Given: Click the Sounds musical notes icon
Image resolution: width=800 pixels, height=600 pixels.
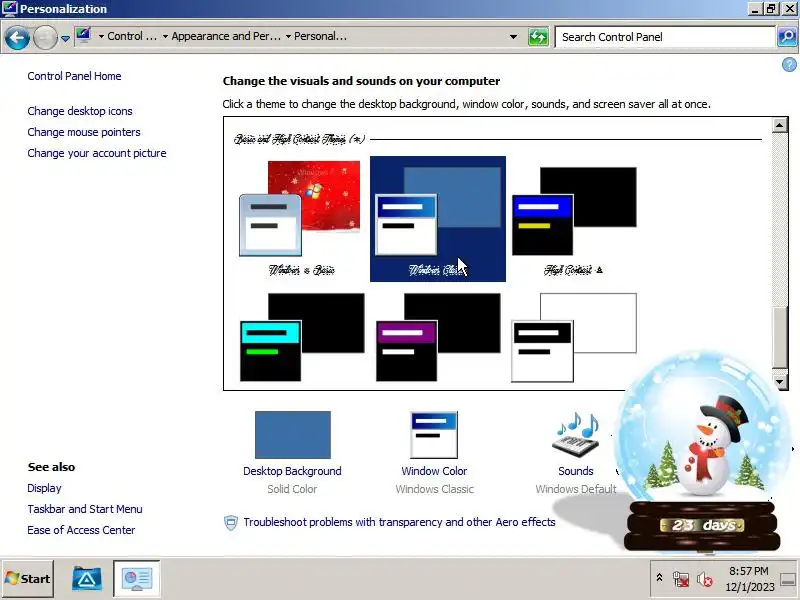Looking at the screenshot, I should tap(576, 434).
